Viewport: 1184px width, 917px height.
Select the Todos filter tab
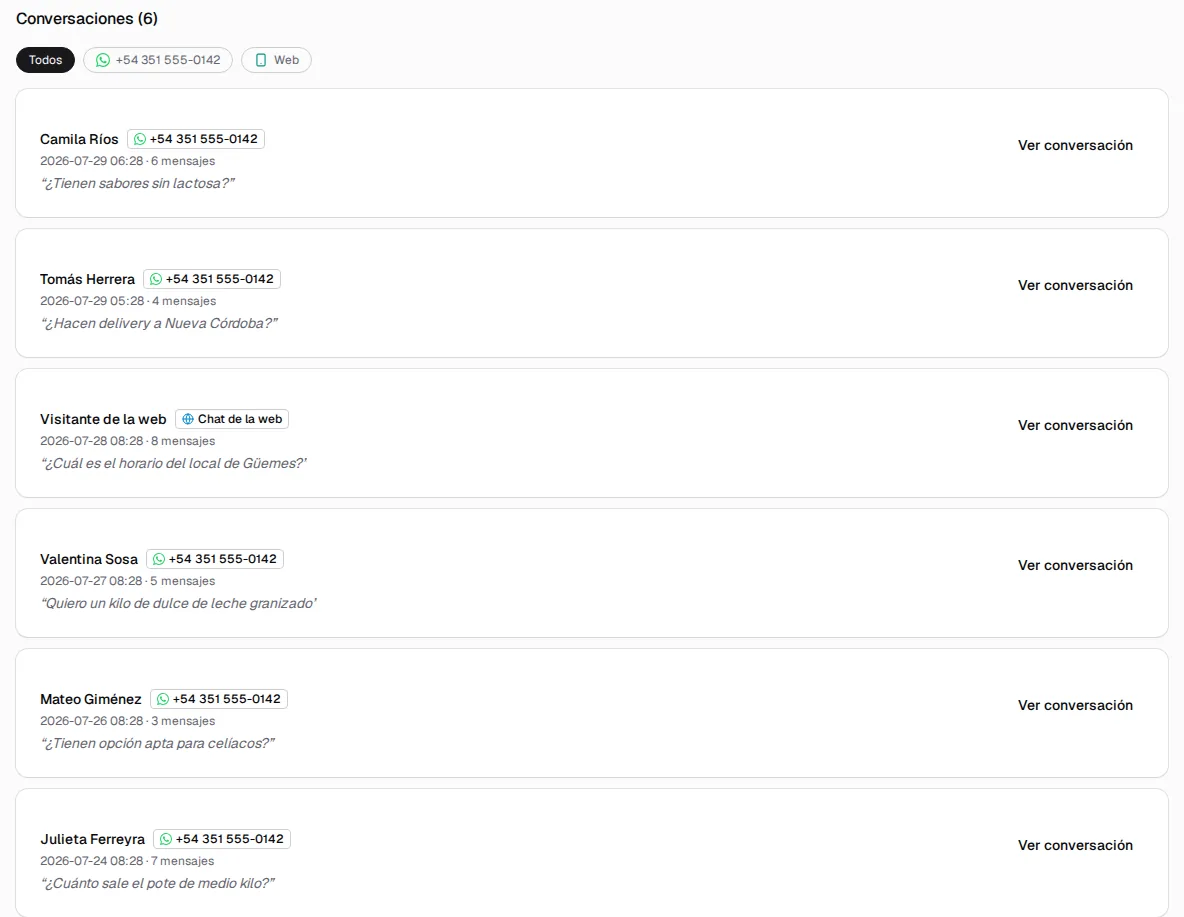click(x=45, y=60)
